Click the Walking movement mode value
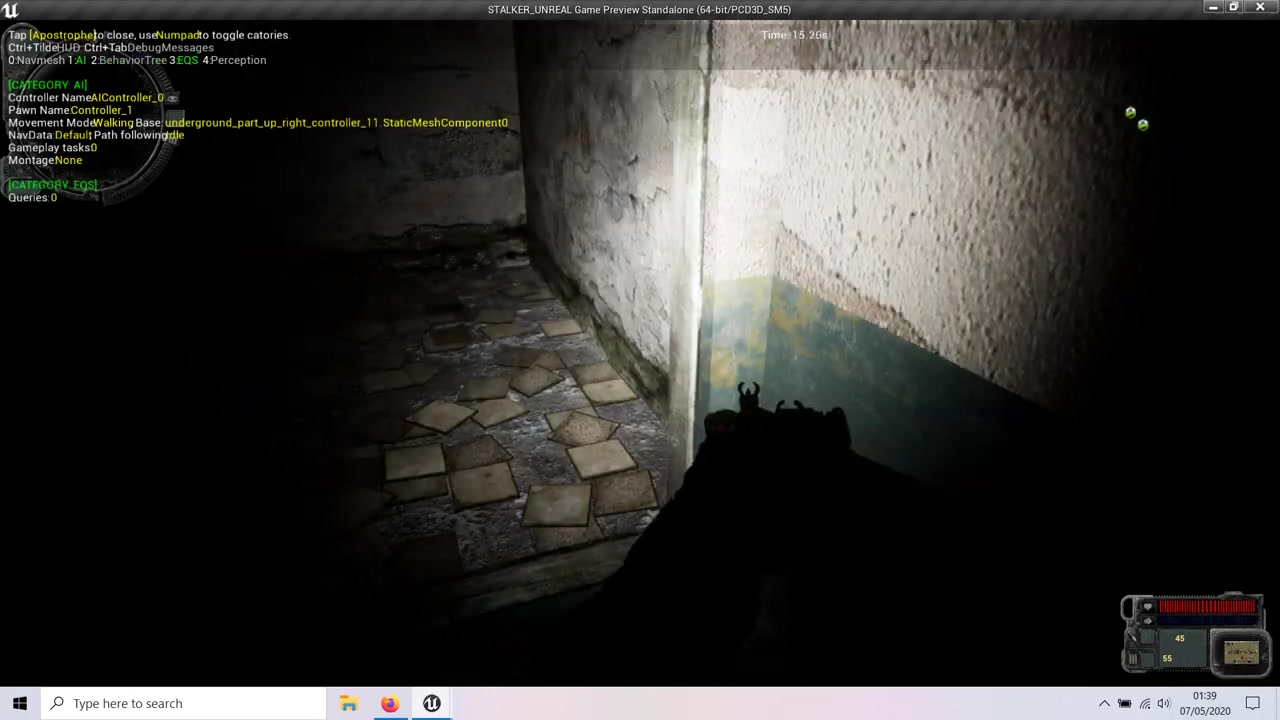This screenshot has width=1280, height=720. click(113, 123)
